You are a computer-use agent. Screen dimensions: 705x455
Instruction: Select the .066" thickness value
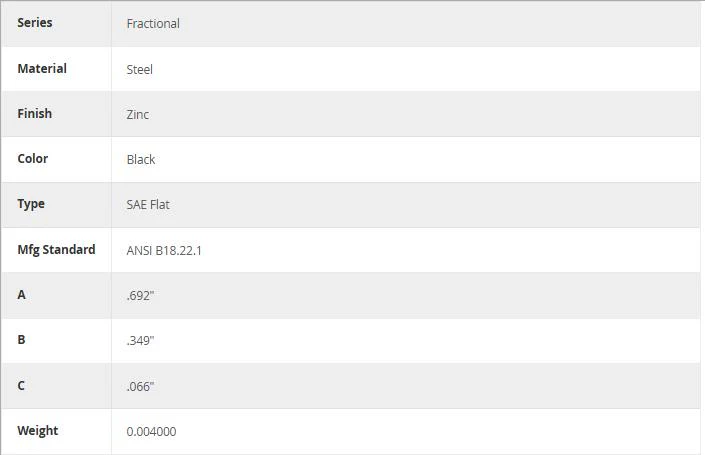[x=140, y=386]
